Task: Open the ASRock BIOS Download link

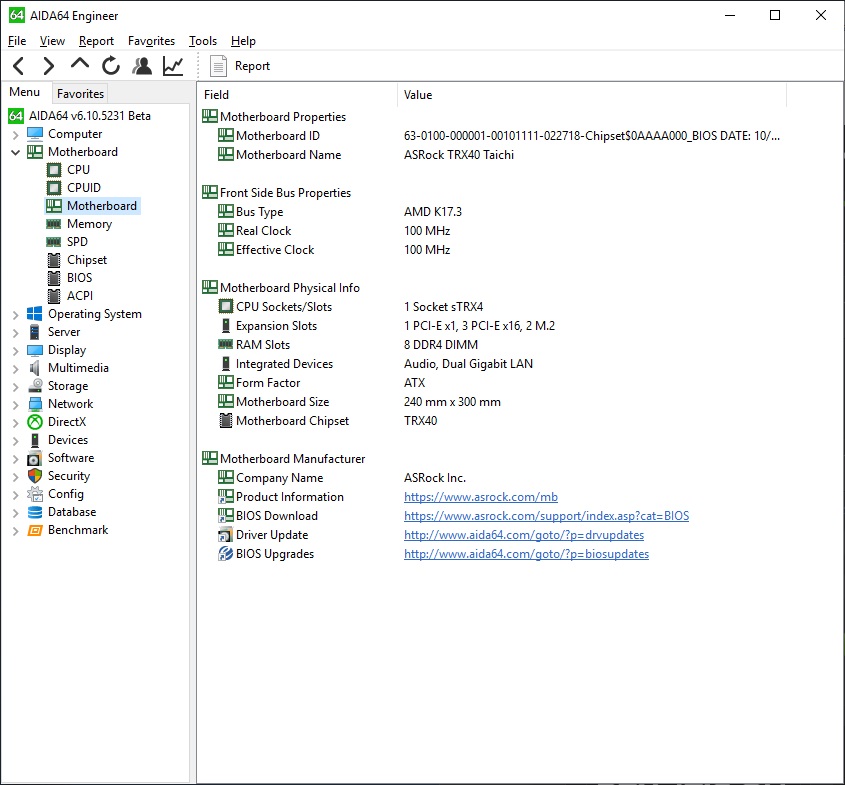Action: coord(546,516)
